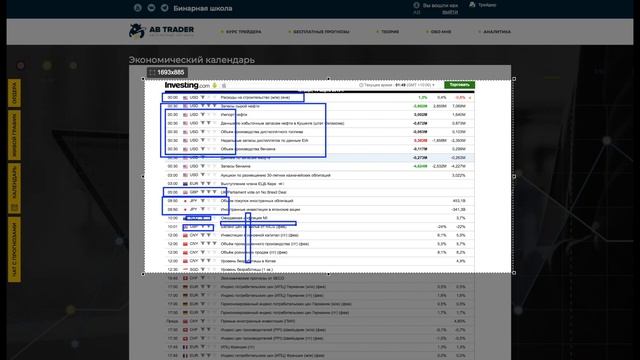Screen dimensions: 640x360
Task: Select the Живой график side tab
Action: pos(14,135)
